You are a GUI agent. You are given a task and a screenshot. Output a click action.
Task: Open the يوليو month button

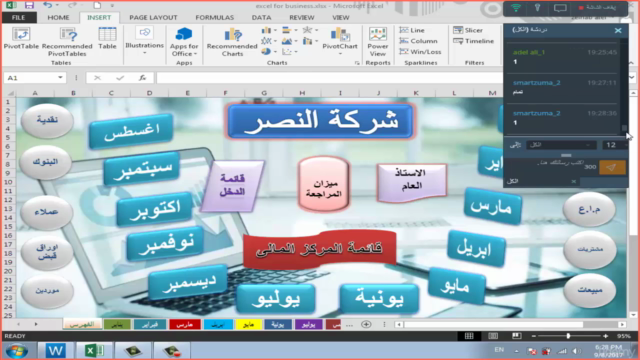tap(276, 298)
